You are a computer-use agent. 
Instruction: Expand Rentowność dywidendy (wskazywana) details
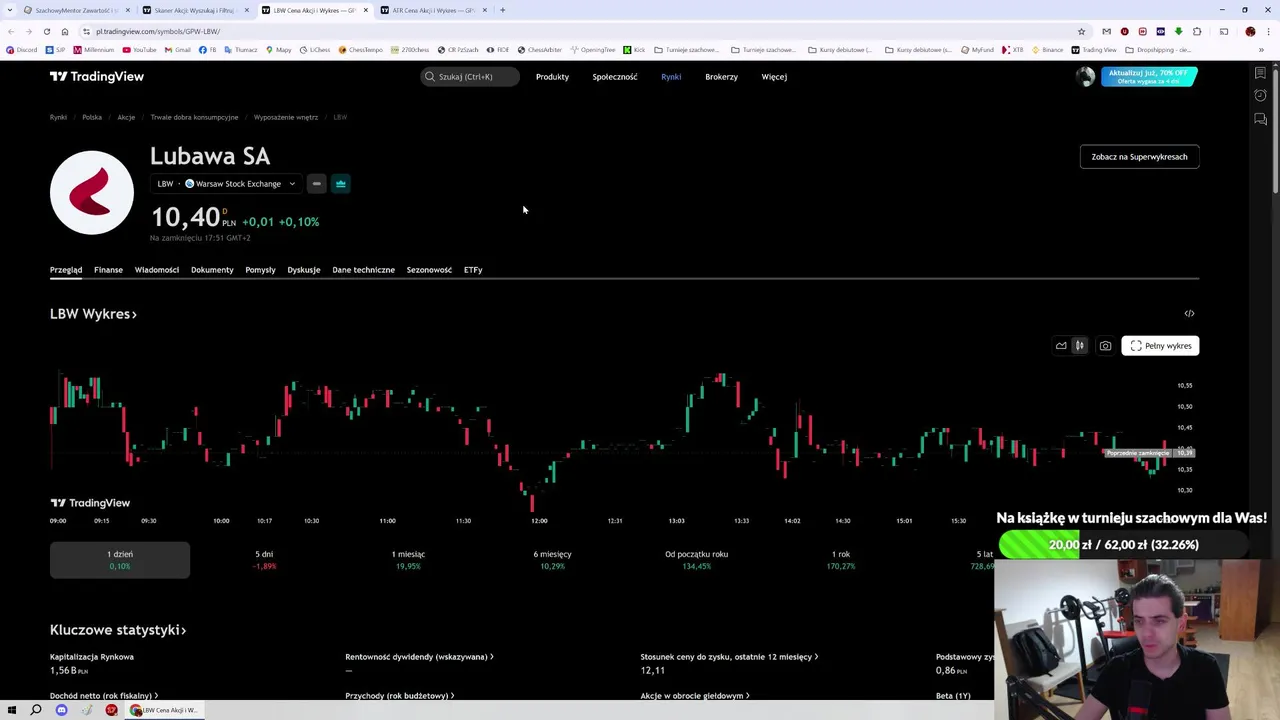pyautogui.click(x=419, y=657)
